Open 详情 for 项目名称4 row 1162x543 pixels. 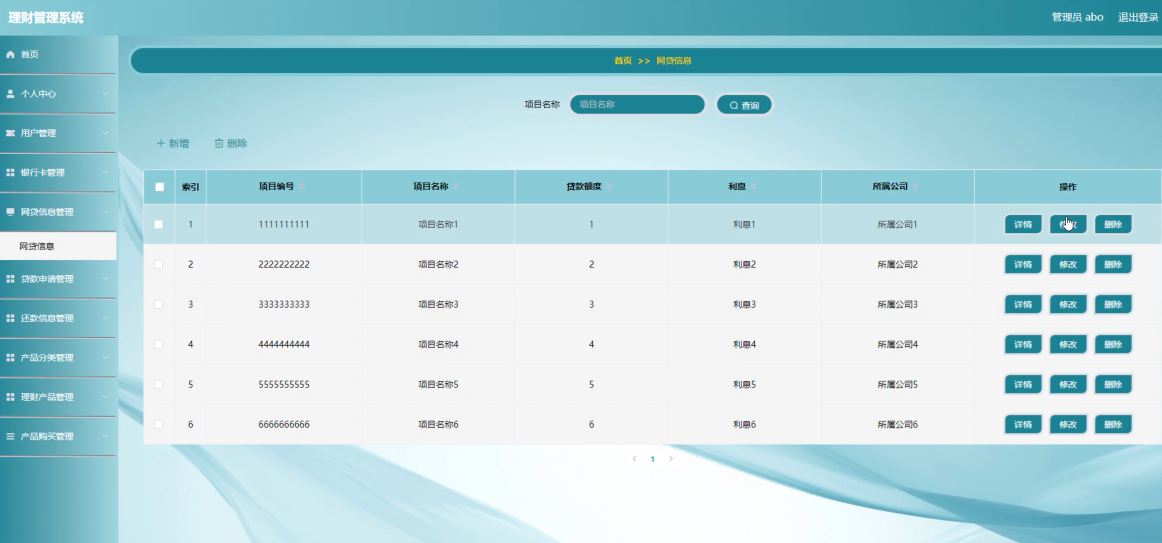1023,344
